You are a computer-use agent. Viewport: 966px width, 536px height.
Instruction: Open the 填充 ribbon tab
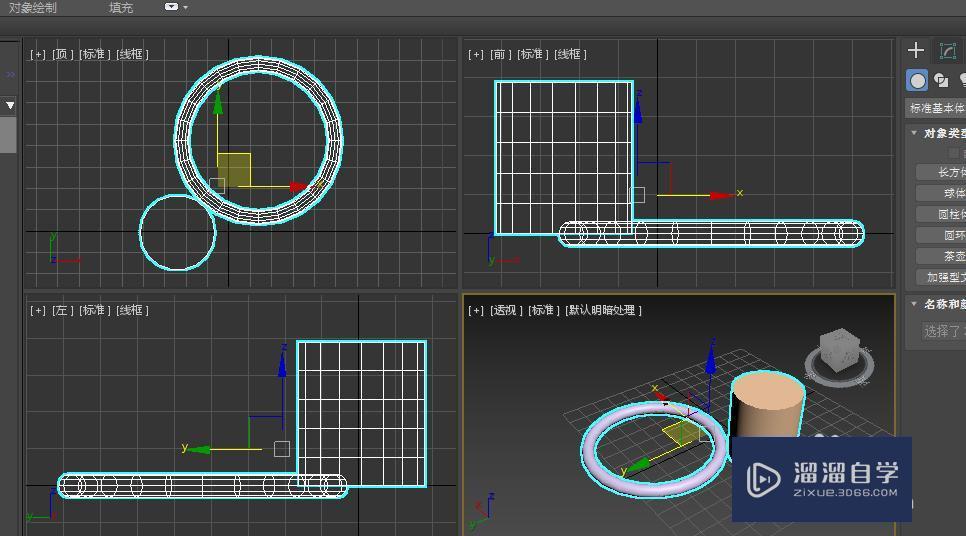121,8
